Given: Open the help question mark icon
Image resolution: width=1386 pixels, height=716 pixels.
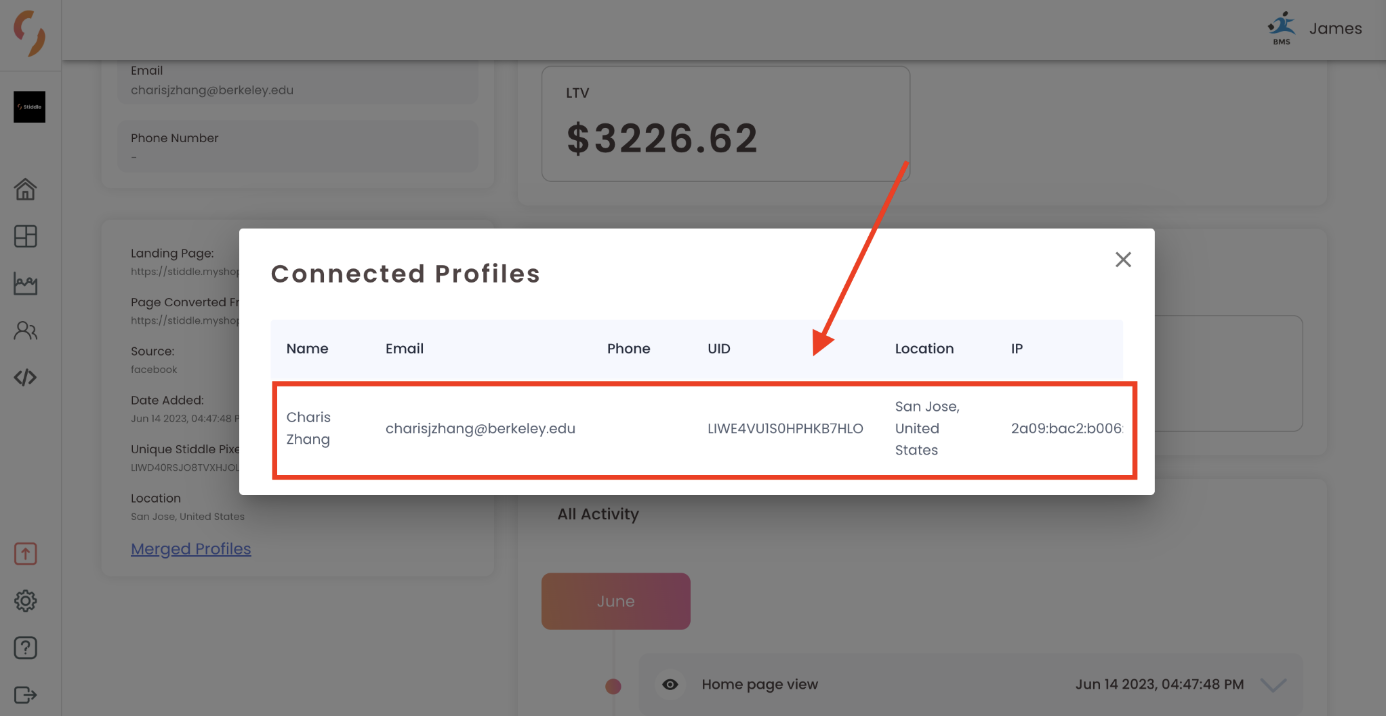Looking at the screenshot, I should pos(26,648).
